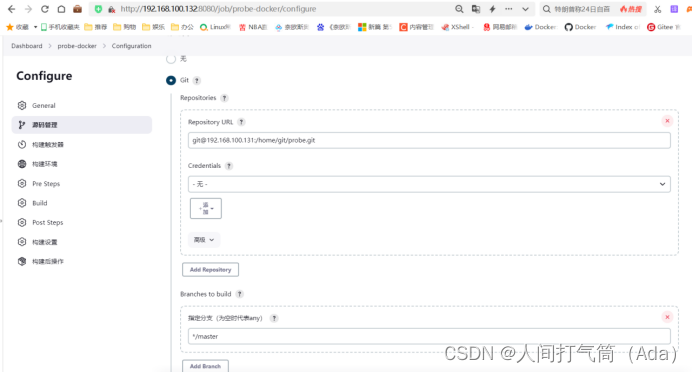Viewport: 692px width, 373px height.
Task: Click the green shield security icon
Action: click(98, 9)
